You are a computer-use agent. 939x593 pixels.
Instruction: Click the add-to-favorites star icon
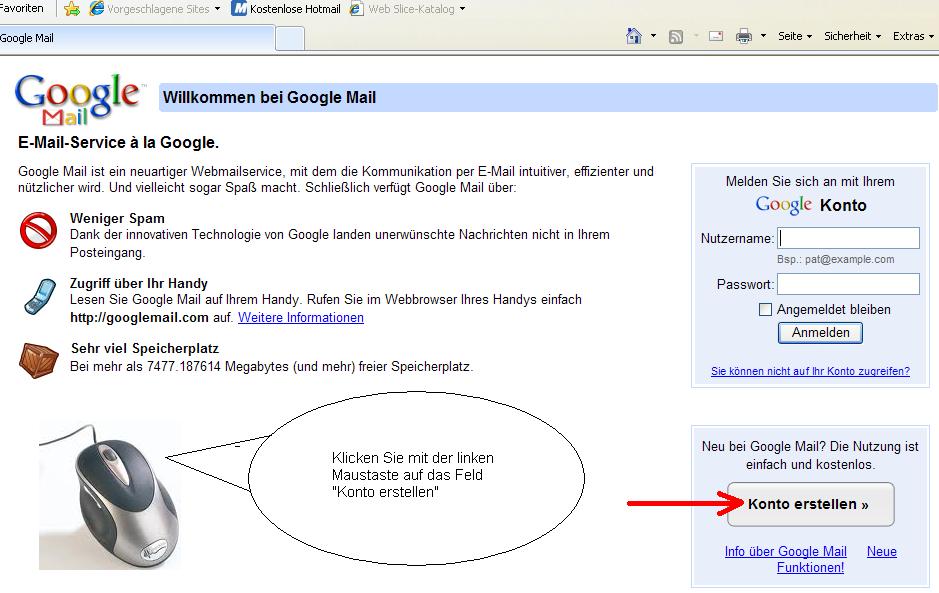click(x=72, y=9)
